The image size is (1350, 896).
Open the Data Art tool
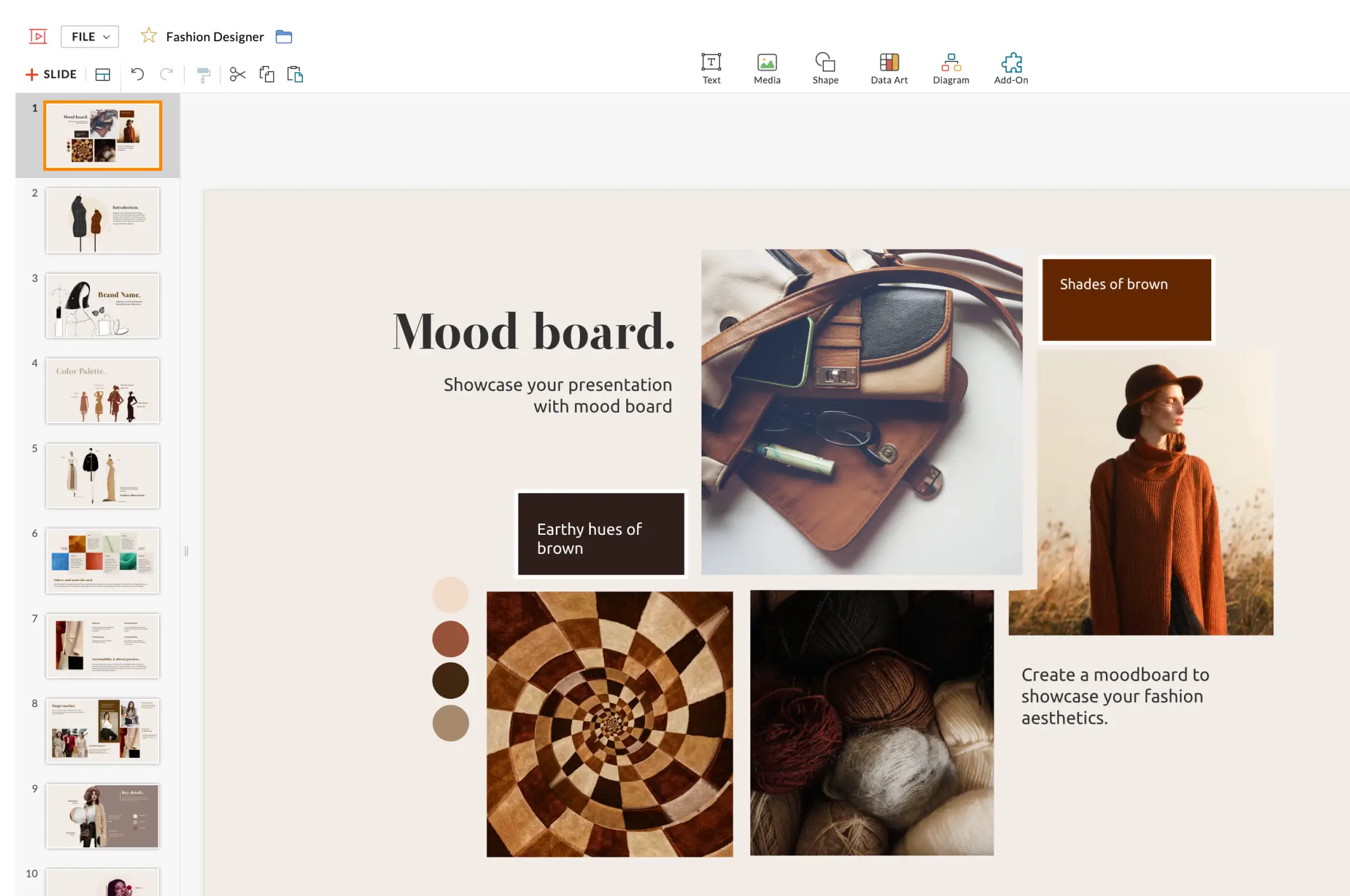pos(889,68)
